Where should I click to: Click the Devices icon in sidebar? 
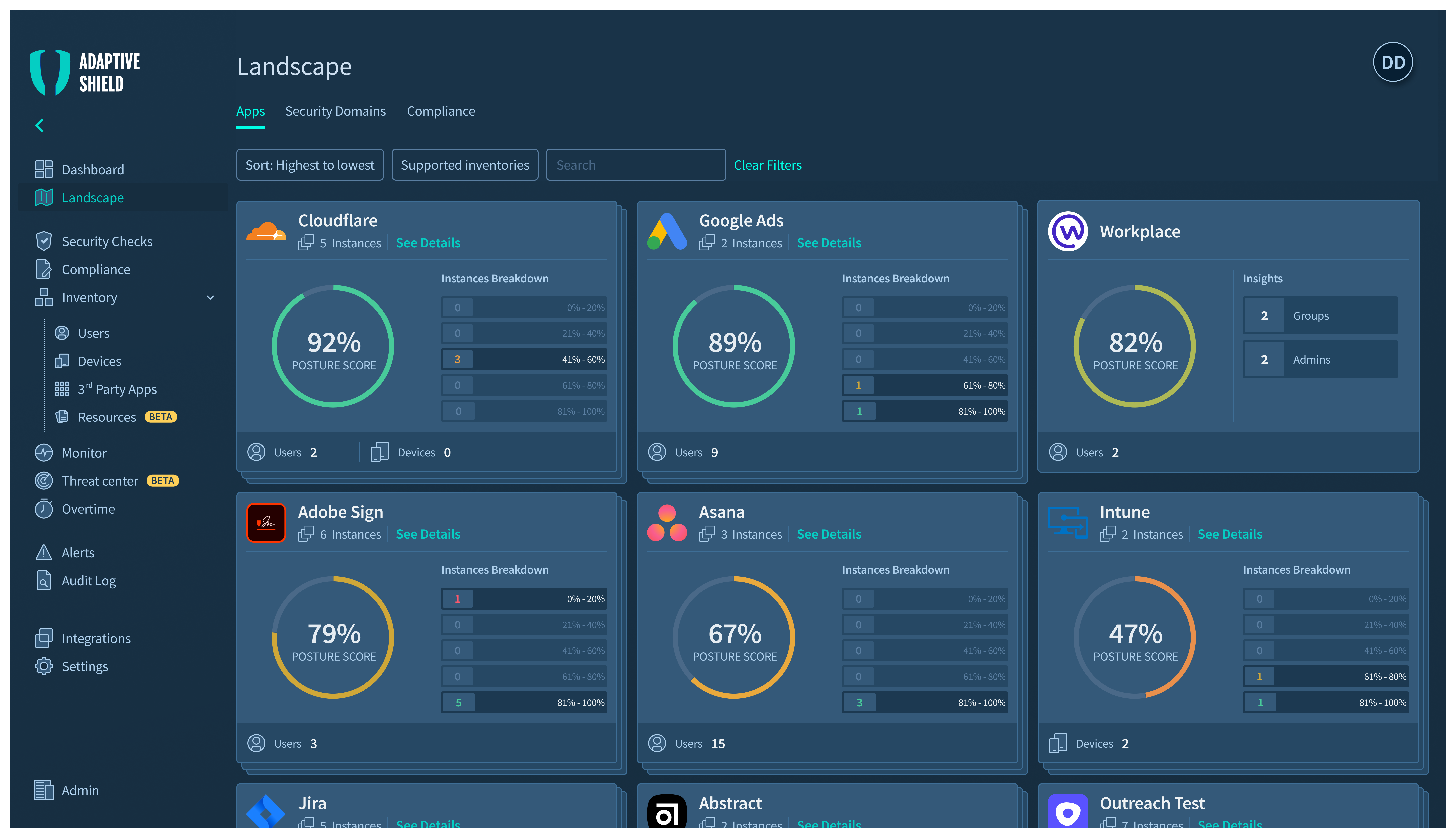pos(62,361)
